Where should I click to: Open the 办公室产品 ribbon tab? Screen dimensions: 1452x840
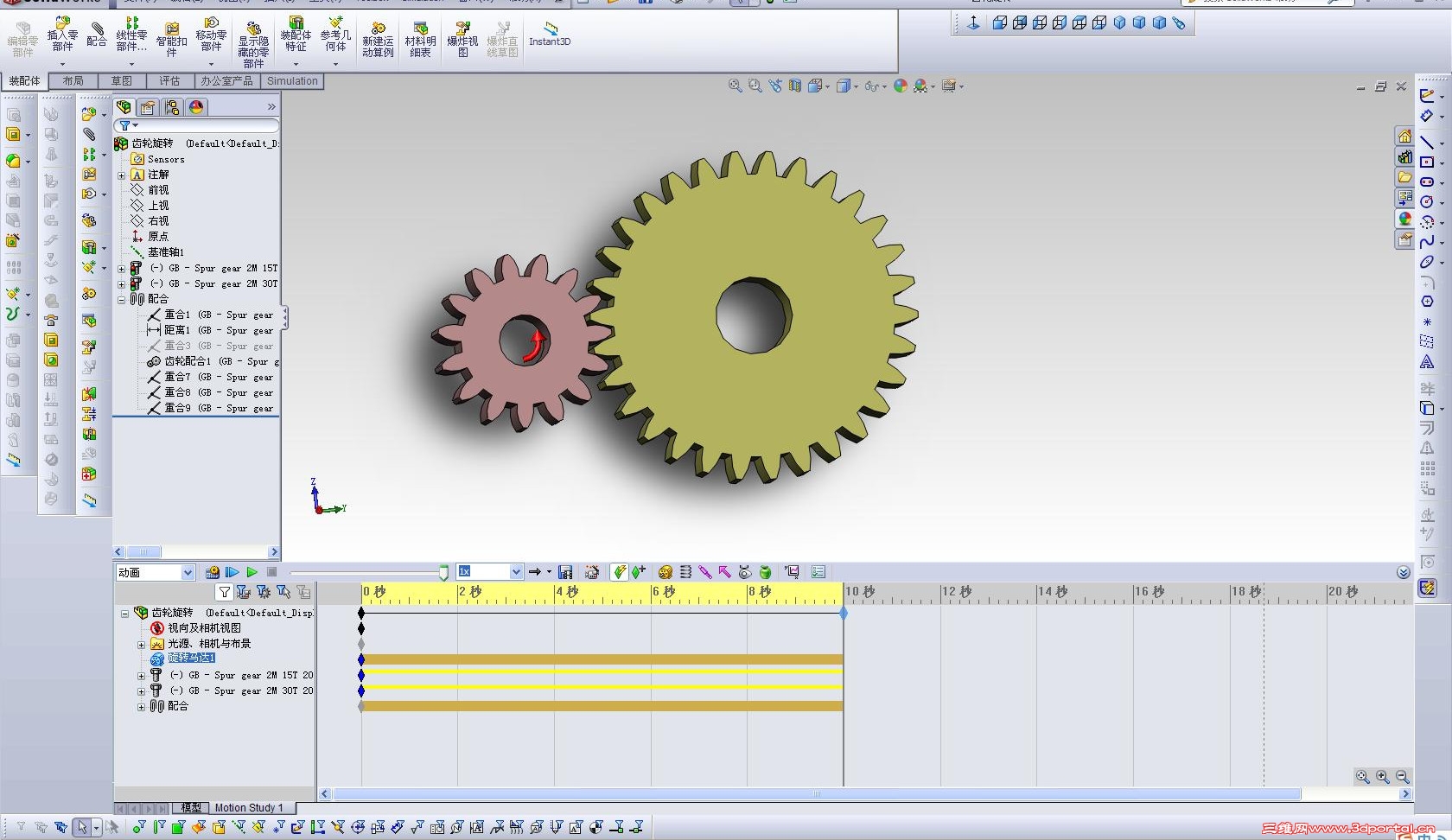tap(227, 81)
